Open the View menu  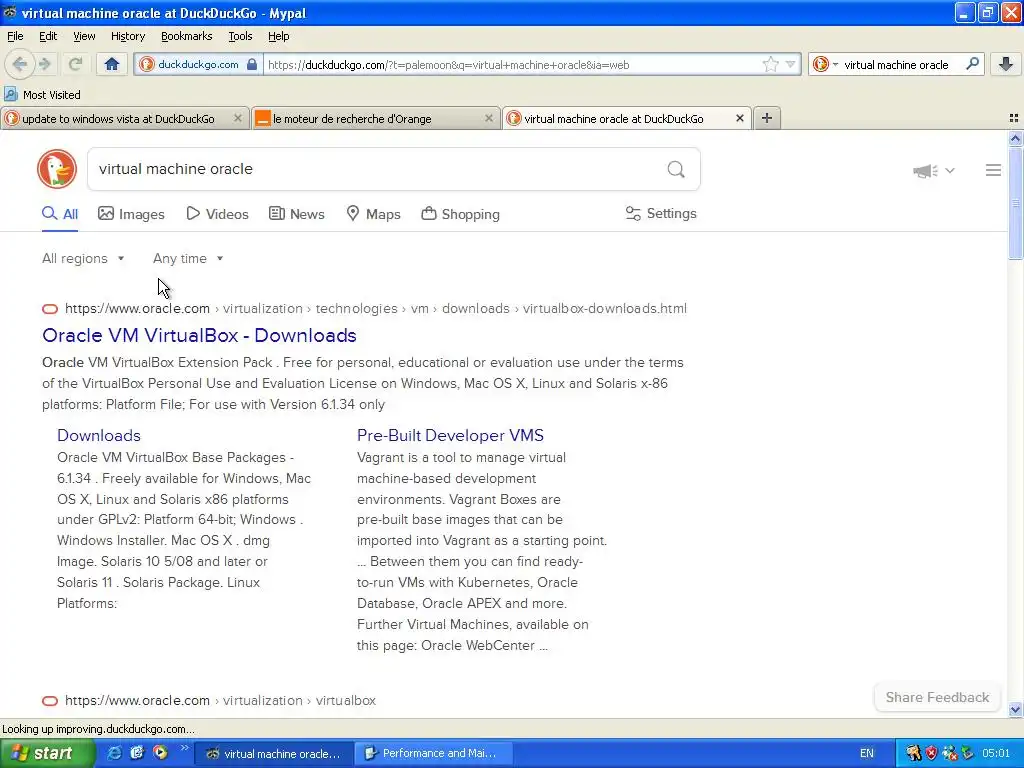(x=84, y=36)
